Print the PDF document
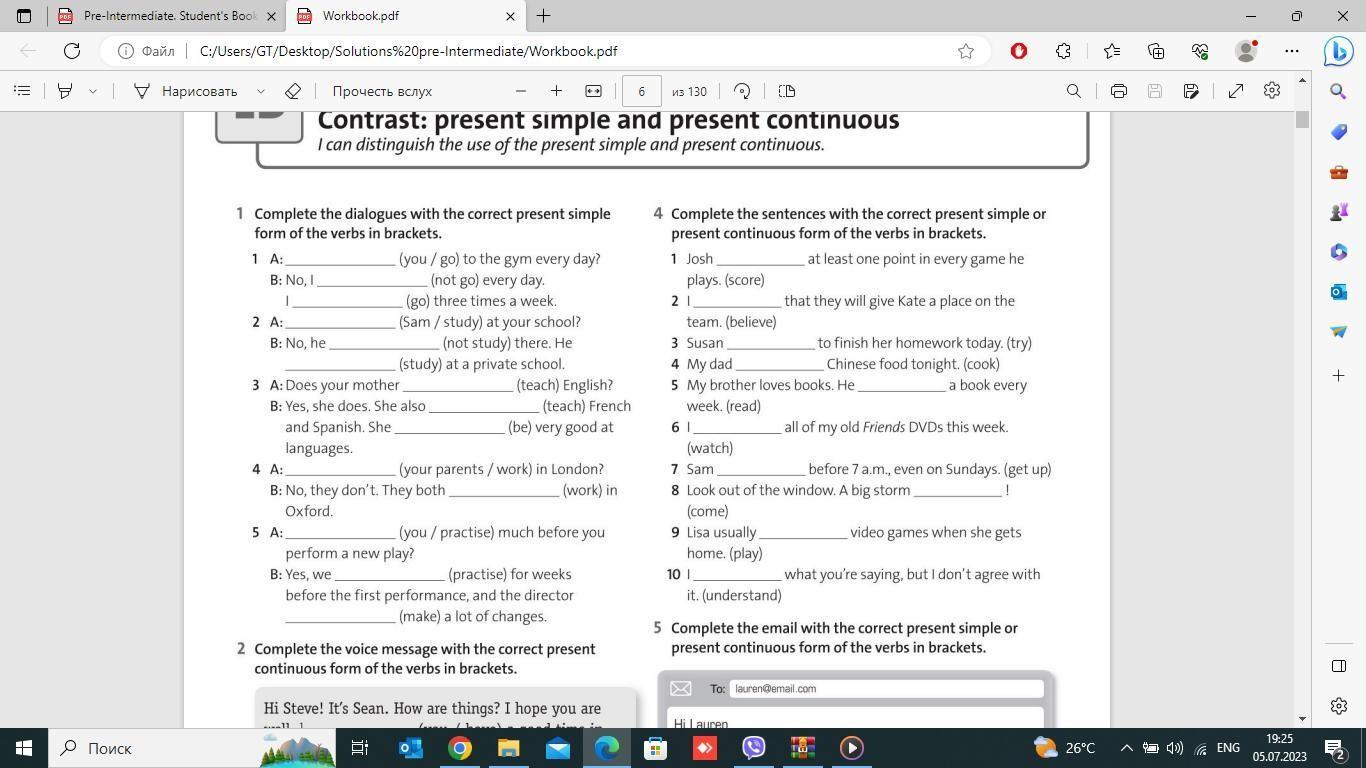Image resolution: width=1366 pixels, height=768 pixels. point(1119,91)
